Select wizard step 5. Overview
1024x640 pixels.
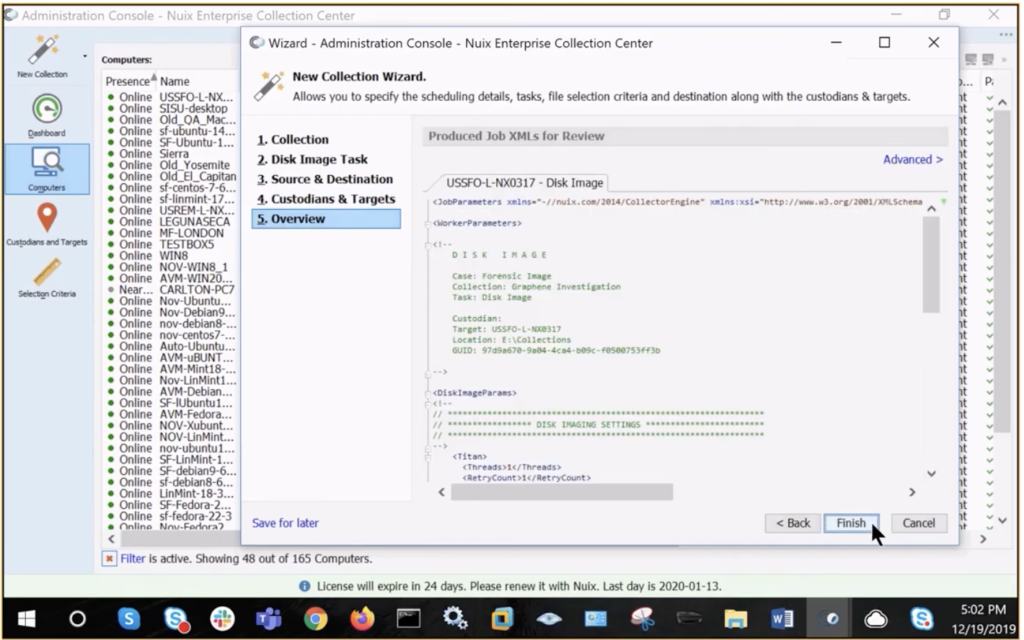326,219
